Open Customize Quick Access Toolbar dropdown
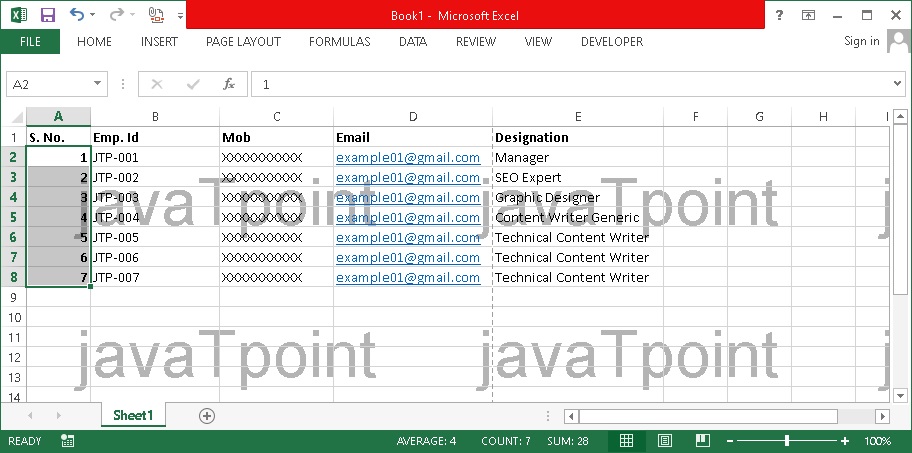Image resolution: width=912 pixels, height=453 pixels. click(x=180, y=16)
